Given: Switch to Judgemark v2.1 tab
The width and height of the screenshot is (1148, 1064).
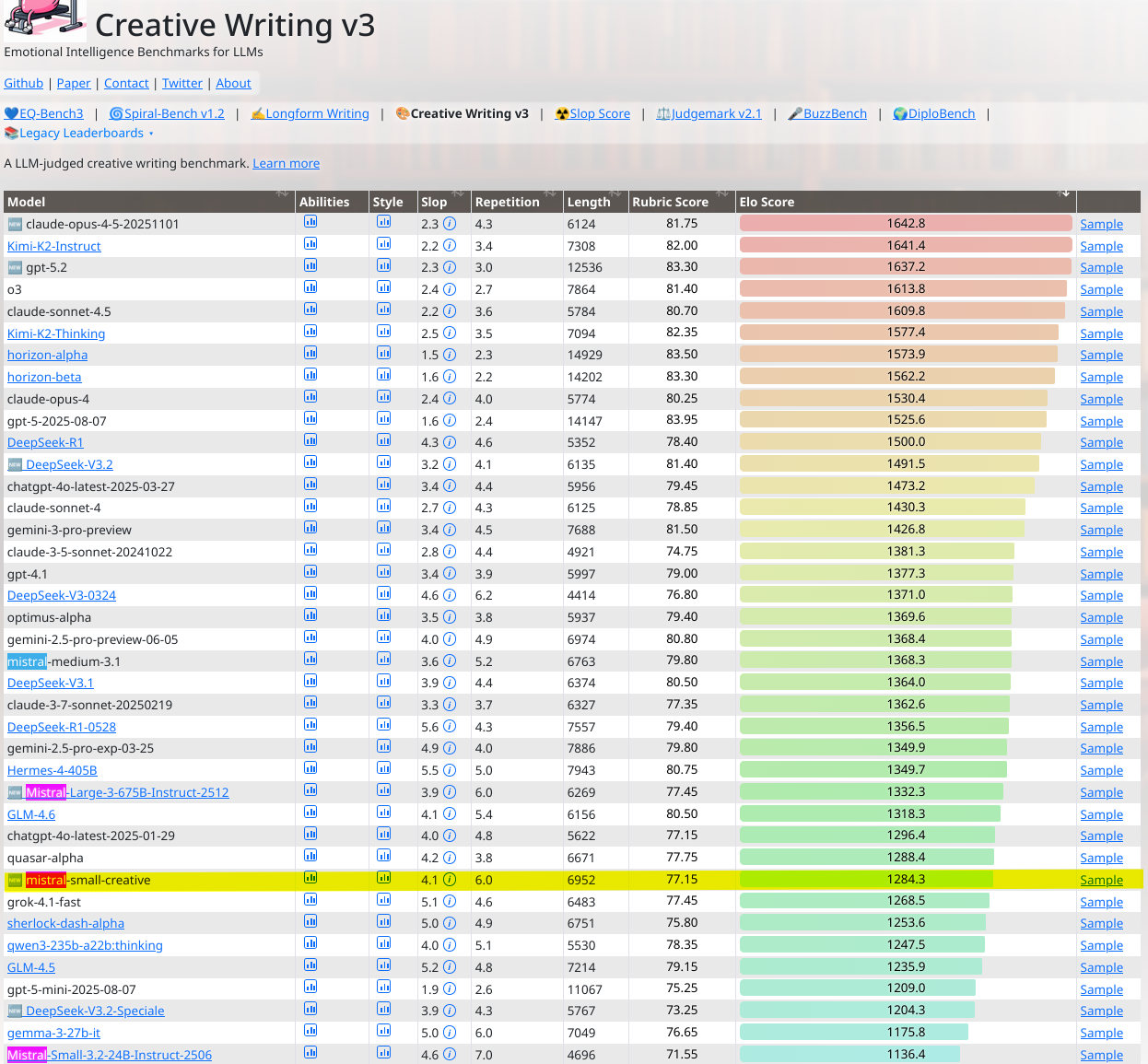Looking at the screenshot, I should click(709, 114).
